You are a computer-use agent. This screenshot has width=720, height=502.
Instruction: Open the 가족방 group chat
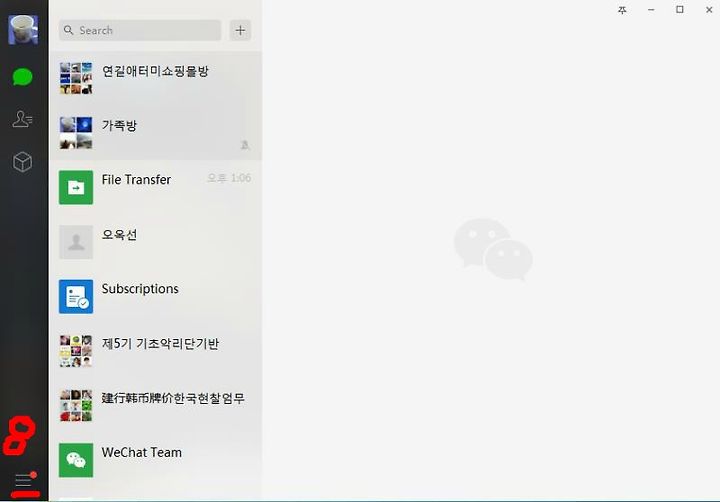tap(155, 133)
